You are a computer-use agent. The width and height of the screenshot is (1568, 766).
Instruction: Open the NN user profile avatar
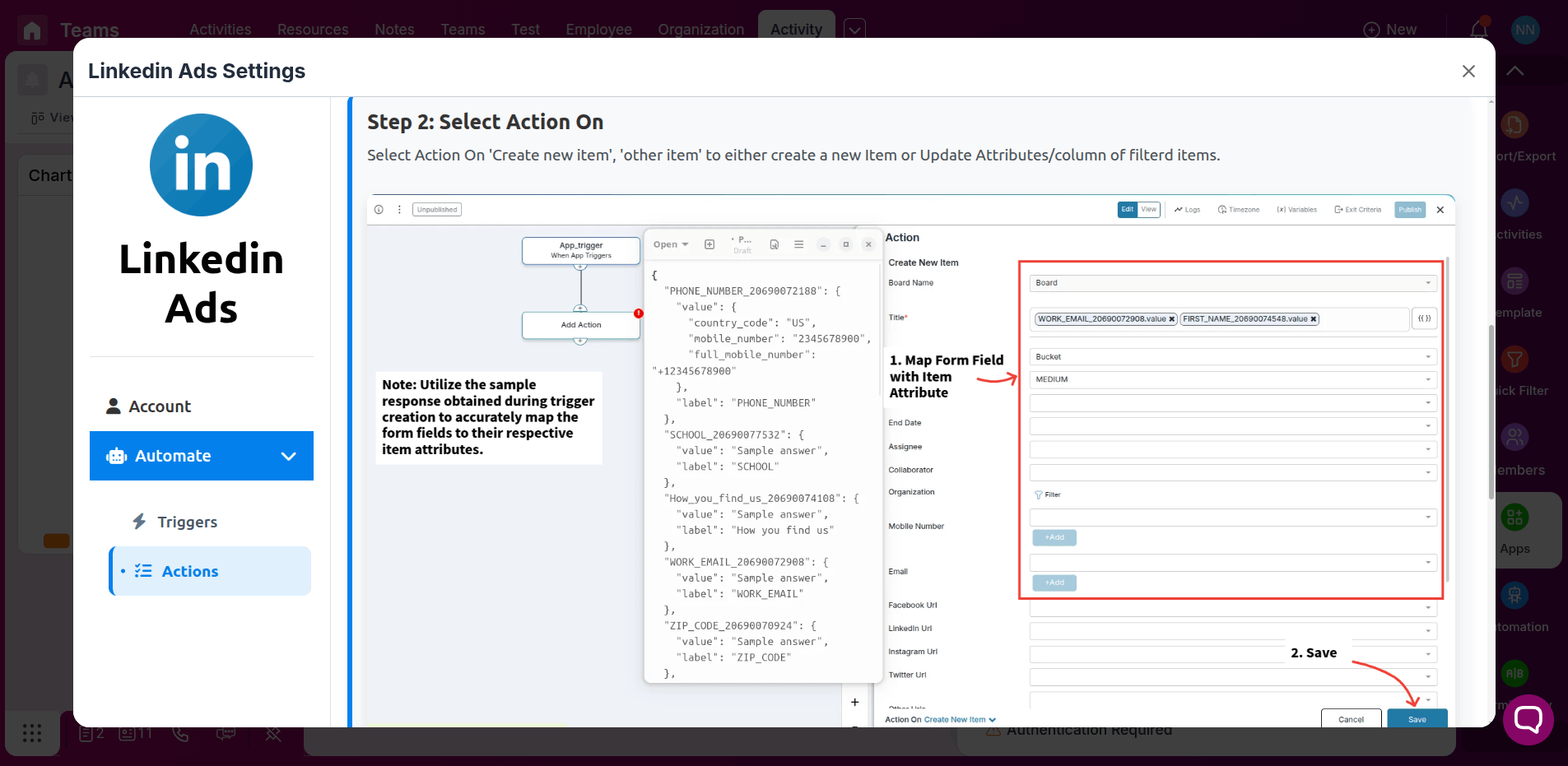tap(1525, 30)
